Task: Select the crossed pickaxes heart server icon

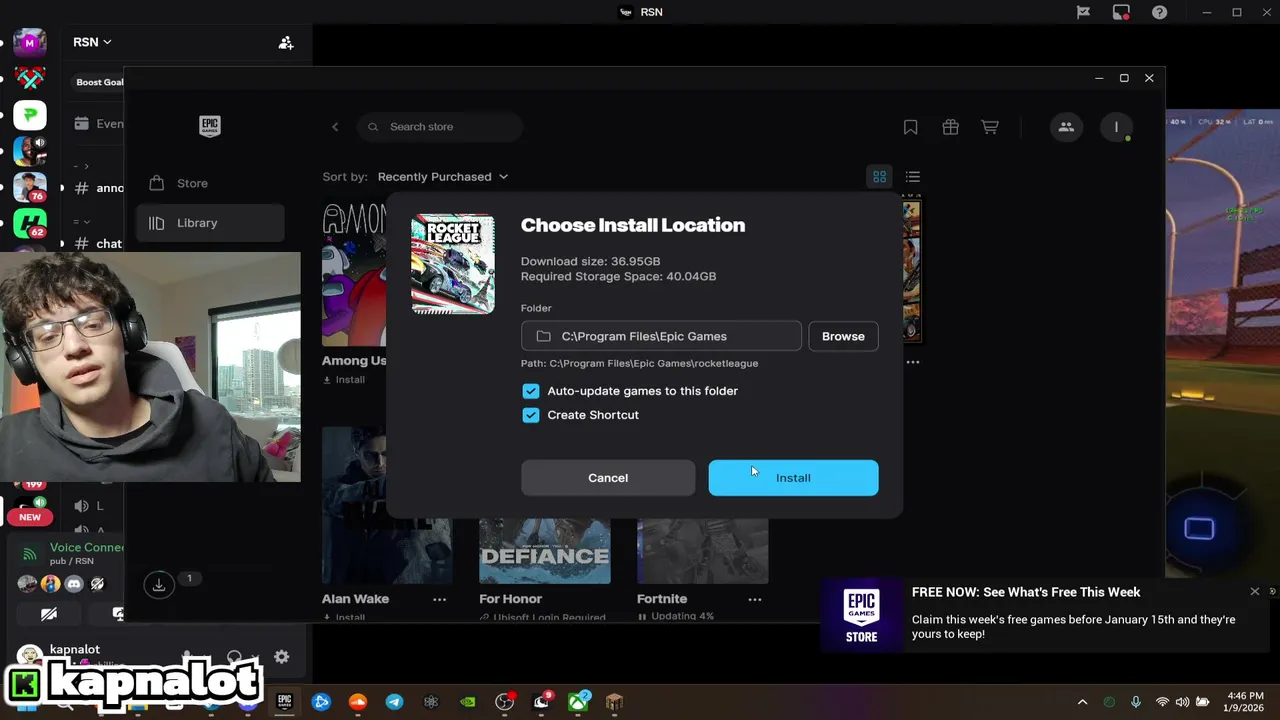Action: [x=30, y=79]
